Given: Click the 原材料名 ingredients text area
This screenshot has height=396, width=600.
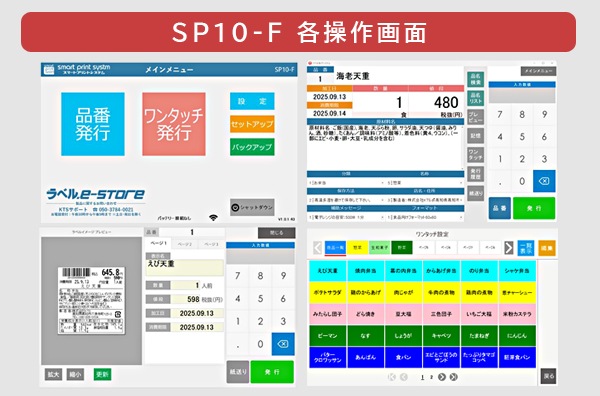Looking at the screenshot, I should [385, 147].
